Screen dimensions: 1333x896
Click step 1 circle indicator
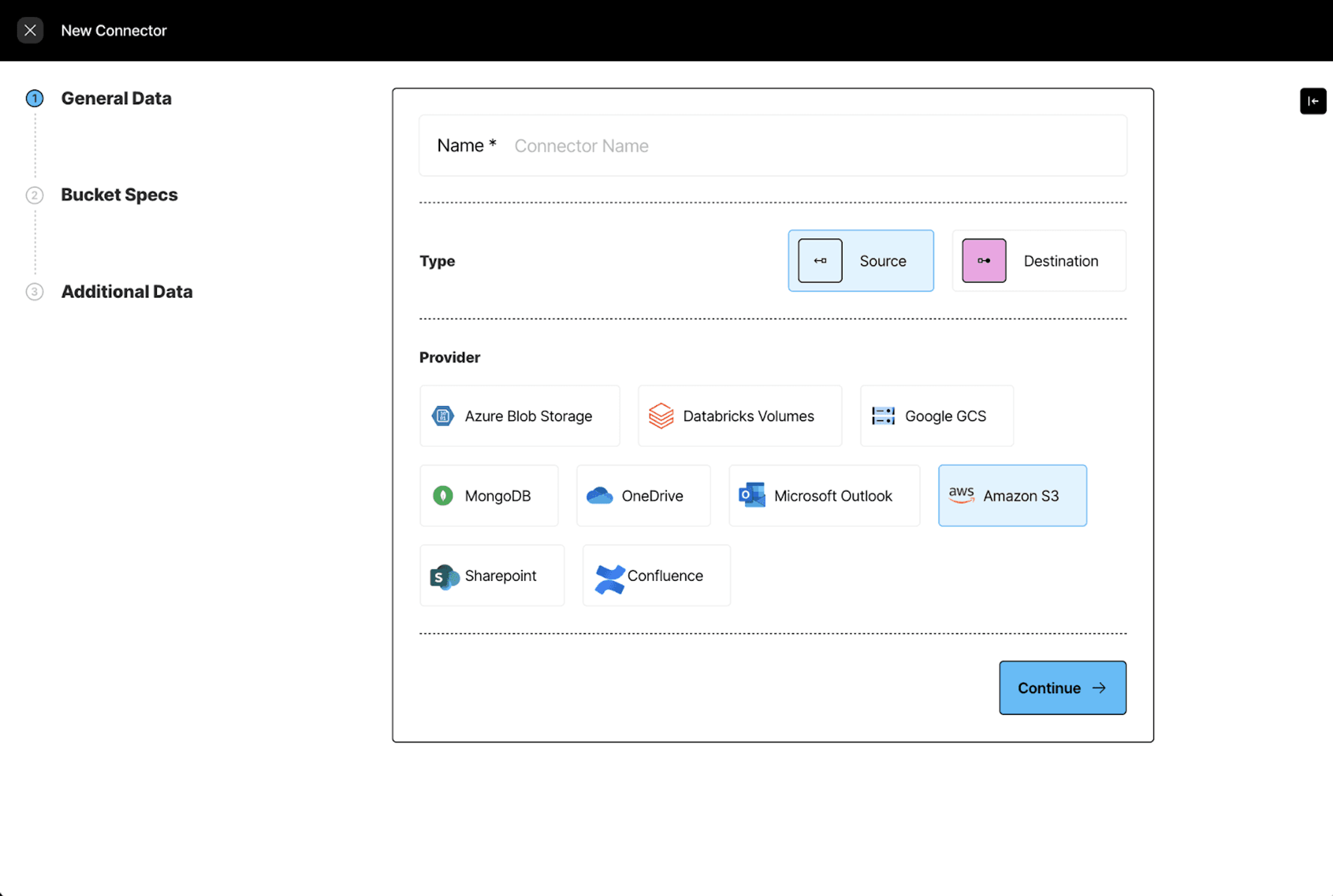pos(34,98)
